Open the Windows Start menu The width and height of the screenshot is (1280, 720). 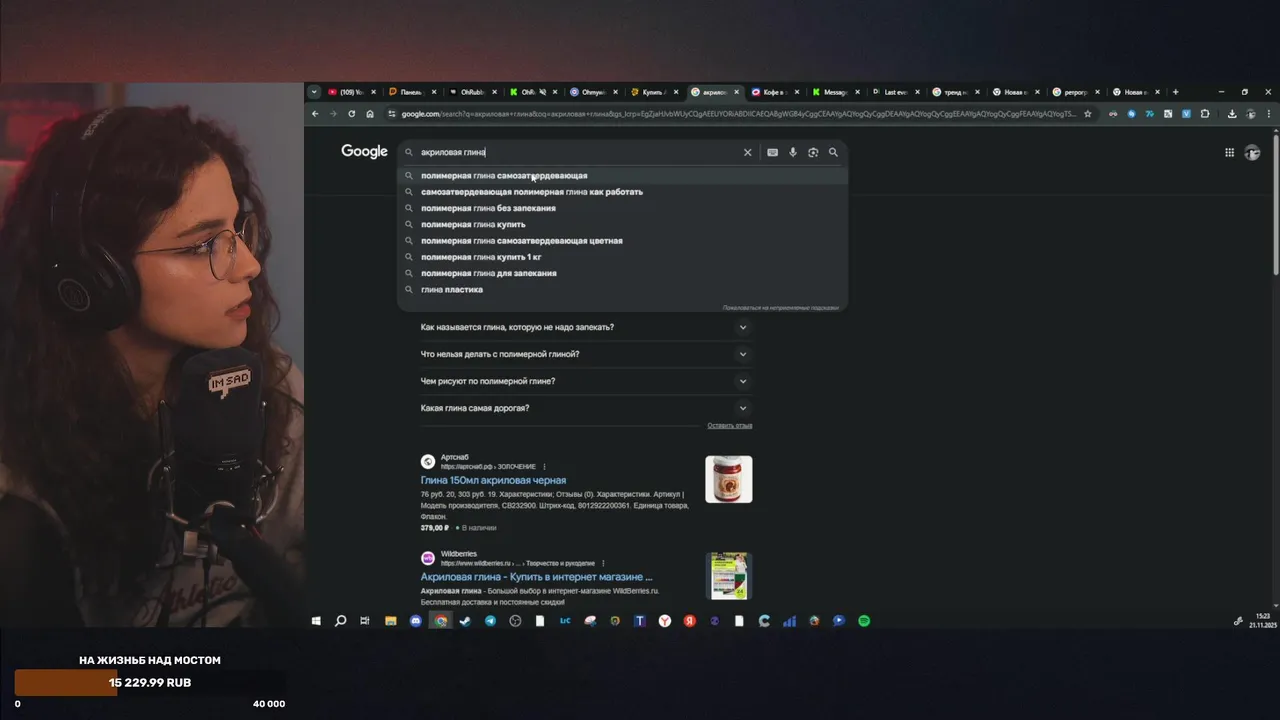tap(316, 621)
